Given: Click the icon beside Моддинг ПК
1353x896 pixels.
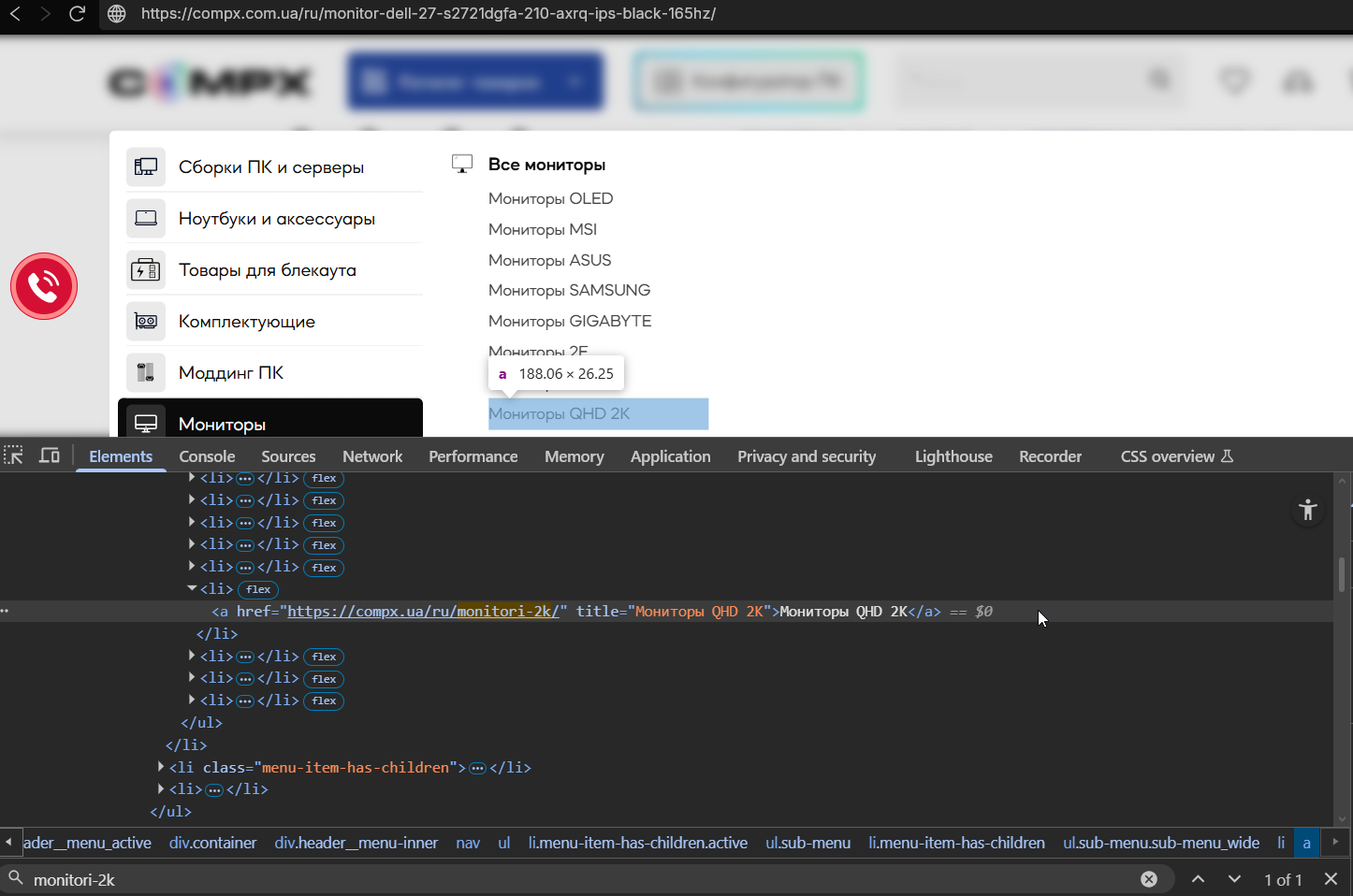Looking at the screenshot, I should pos(146,373).
